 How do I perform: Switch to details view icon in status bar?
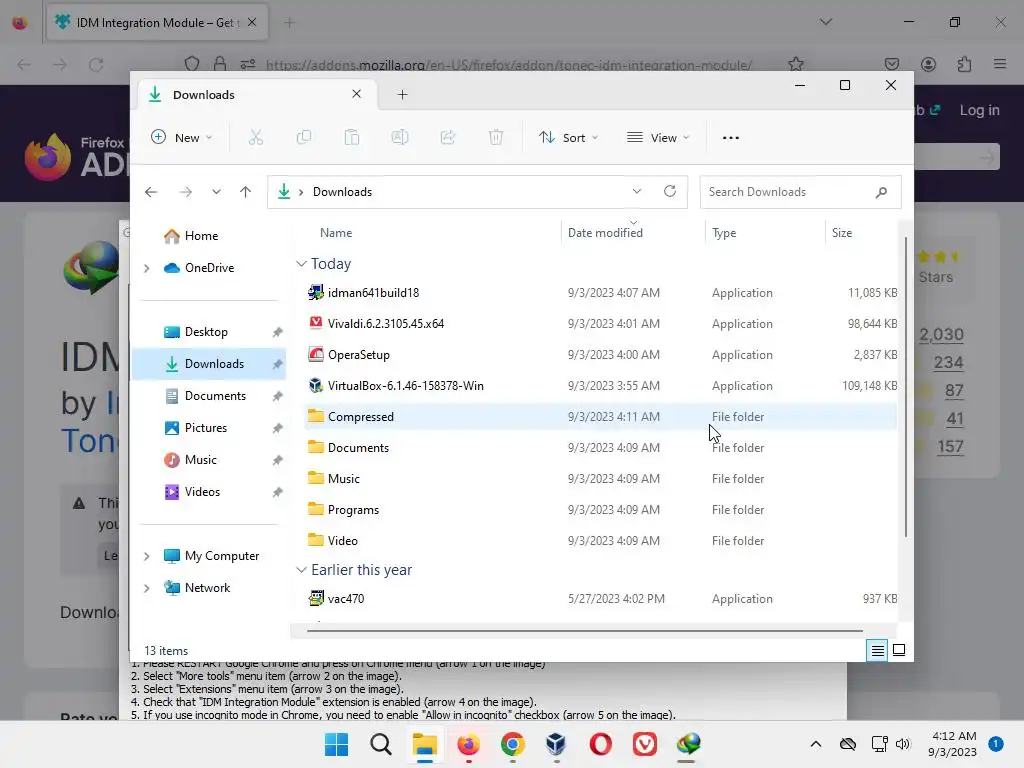coord(877,650)
